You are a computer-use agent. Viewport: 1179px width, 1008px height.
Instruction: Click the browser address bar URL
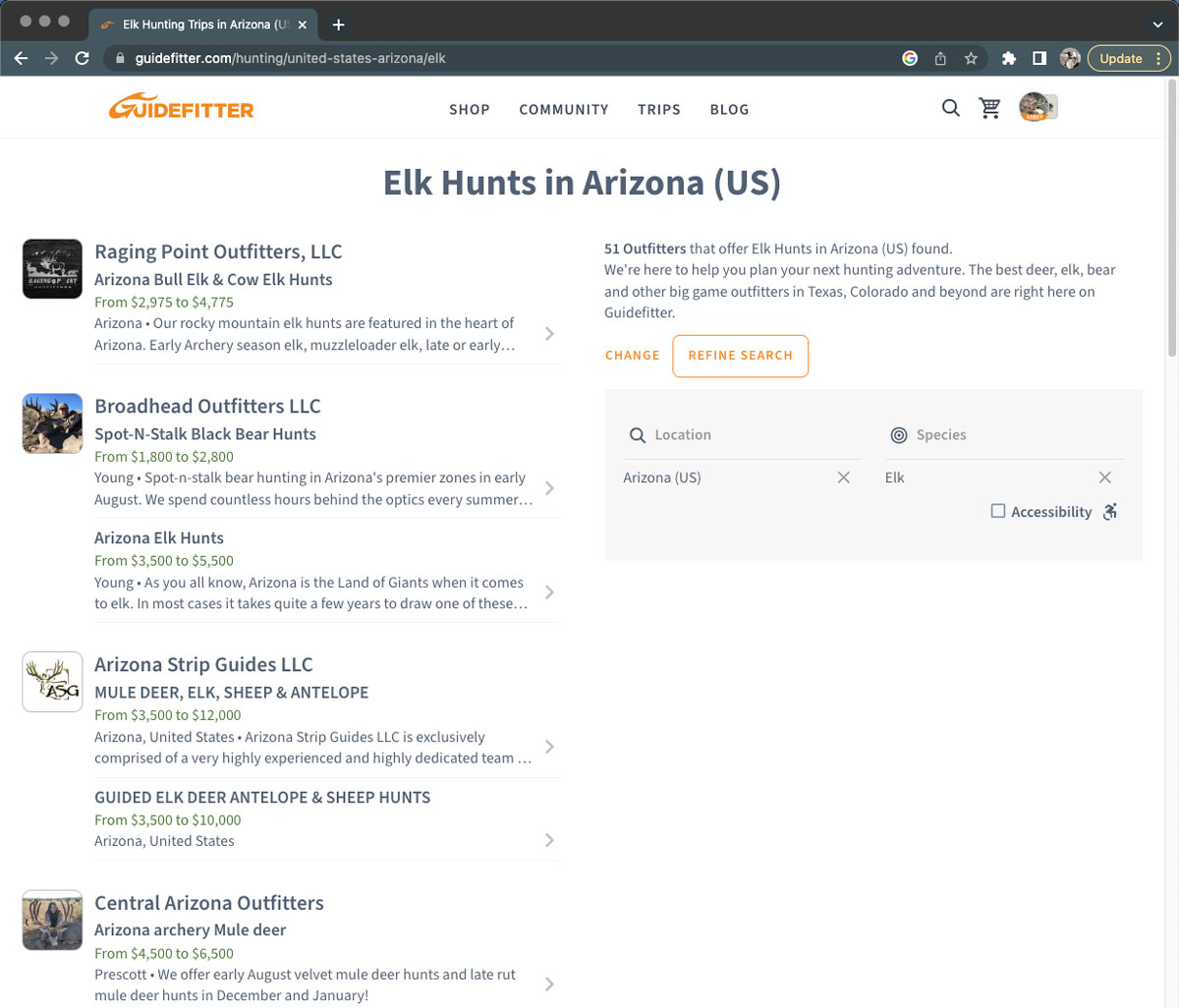pyautogui.click(x=291, y=58)
